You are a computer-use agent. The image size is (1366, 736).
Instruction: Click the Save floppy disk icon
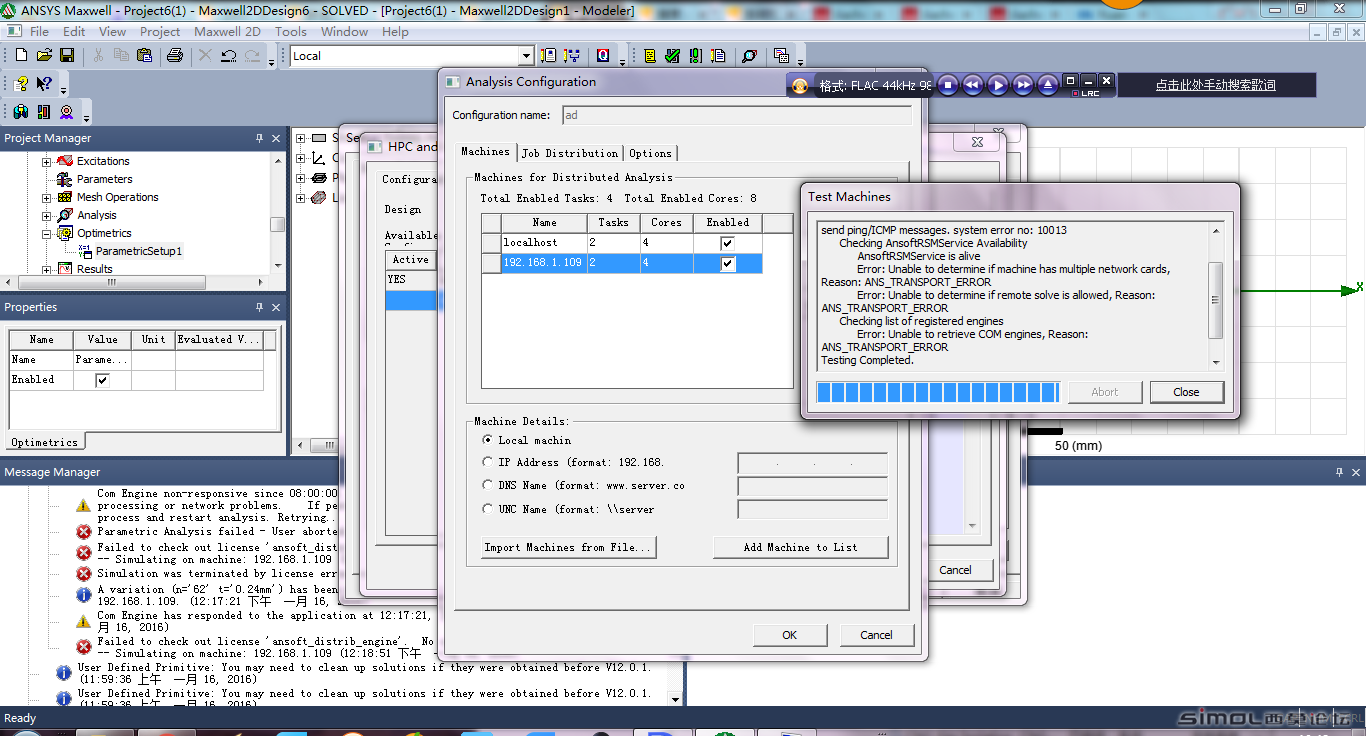67,56
